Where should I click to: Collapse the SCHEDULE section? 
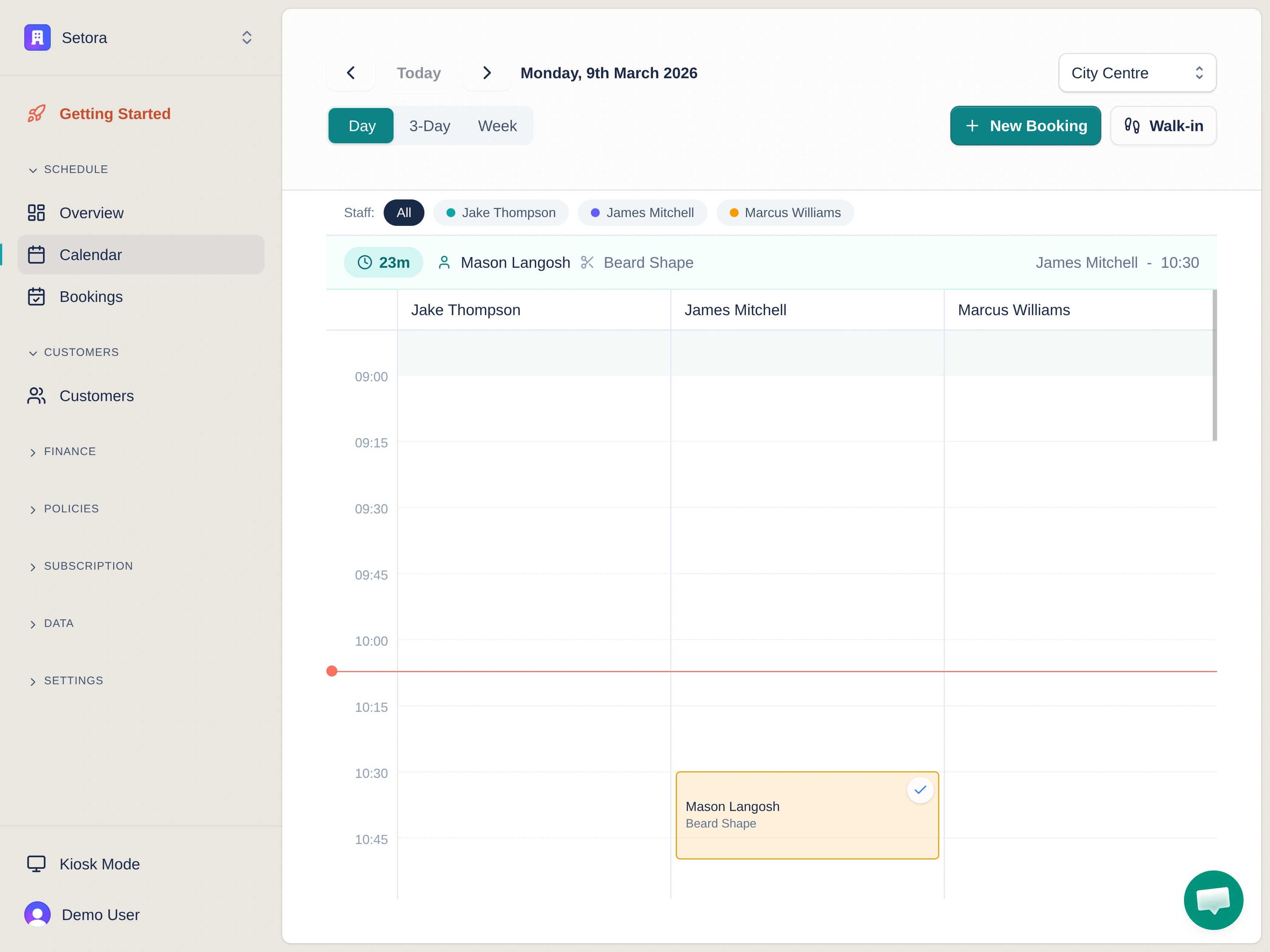(x=33, y=169)
